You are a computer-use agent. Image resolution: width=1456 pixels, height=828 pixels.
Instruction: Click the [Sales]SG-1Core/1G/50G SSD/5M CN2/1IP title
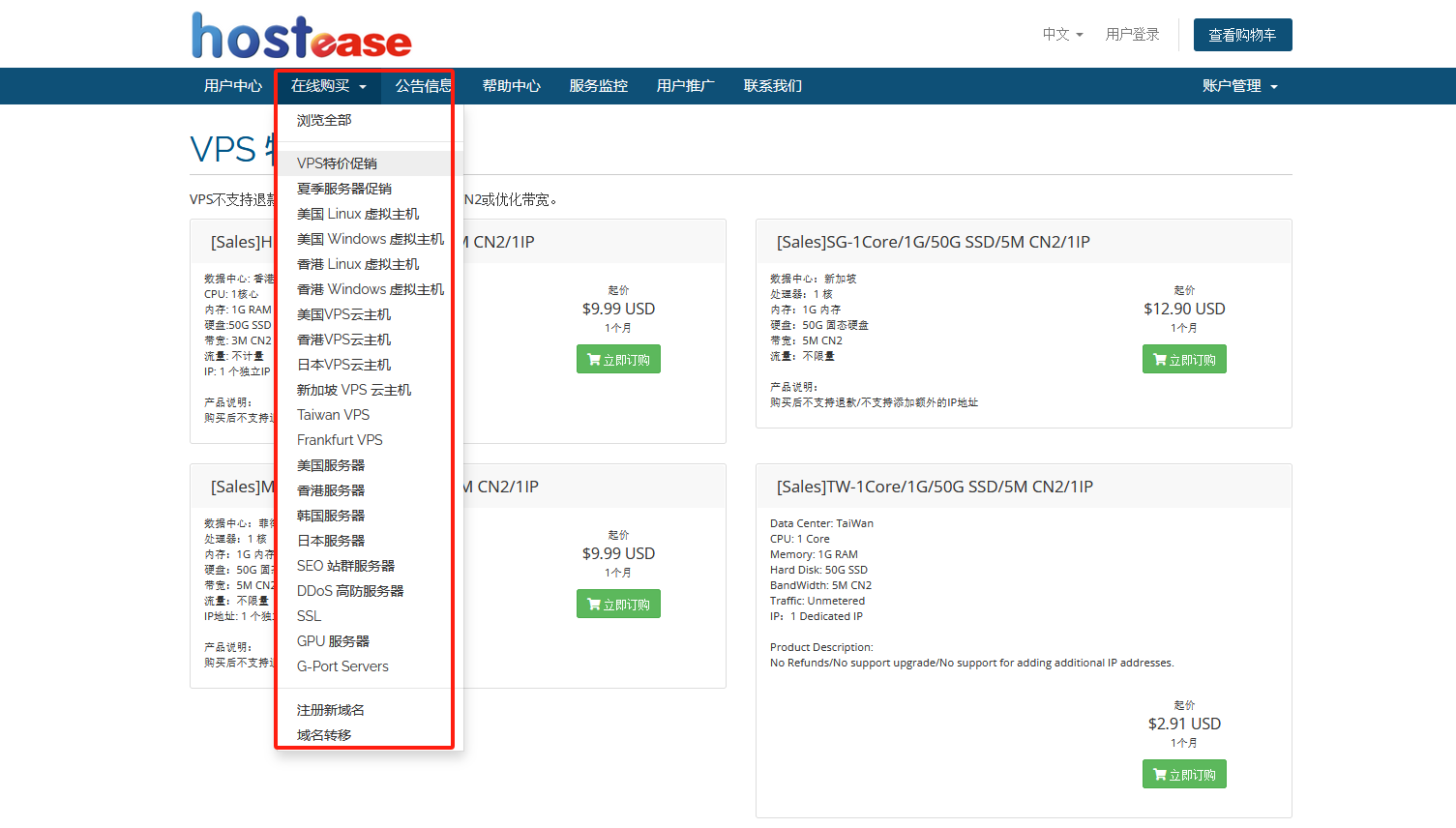933,242
